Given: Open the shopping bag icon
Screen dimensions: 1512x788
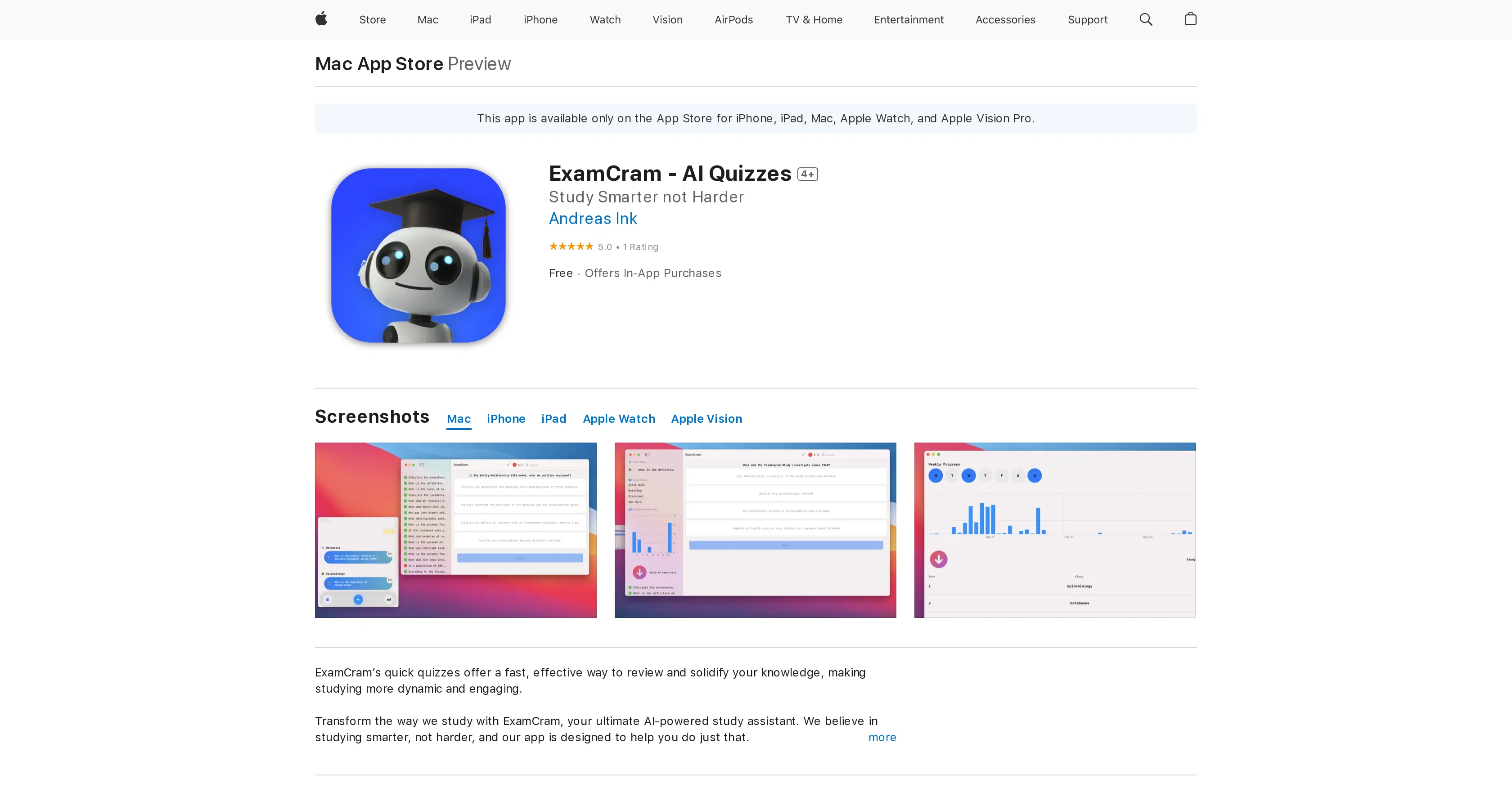Looking at the screenshot, I should pos(1190,19).
